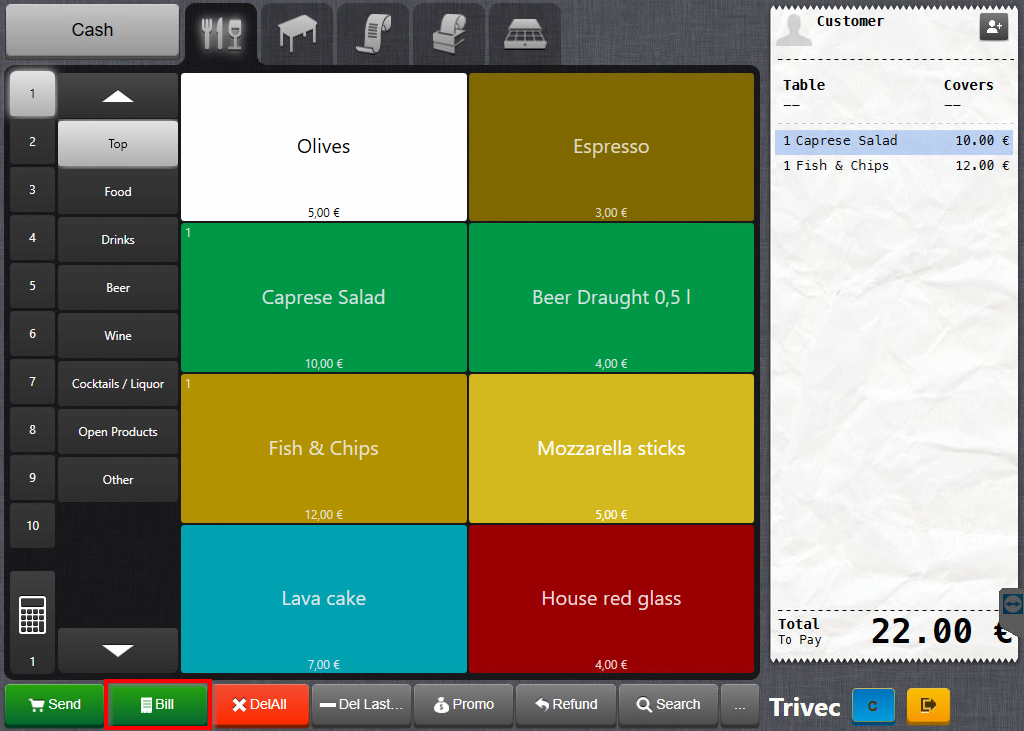Click the orange logout icon

pyautogui.click(x=928, y=706)
